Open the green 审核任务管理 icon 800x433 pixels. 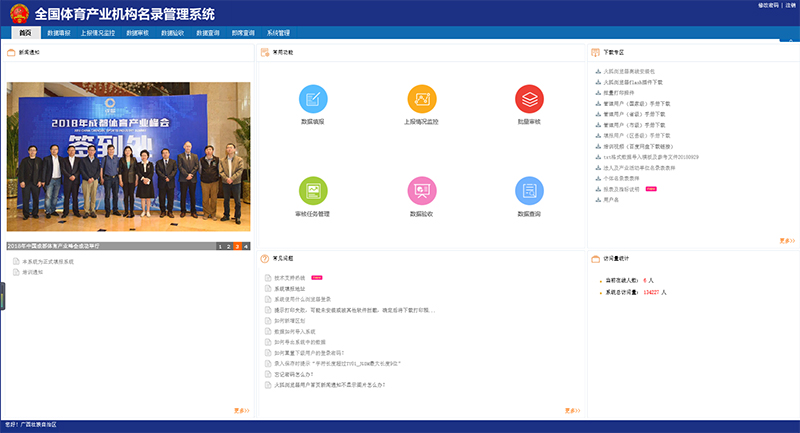tap(313, 191)
